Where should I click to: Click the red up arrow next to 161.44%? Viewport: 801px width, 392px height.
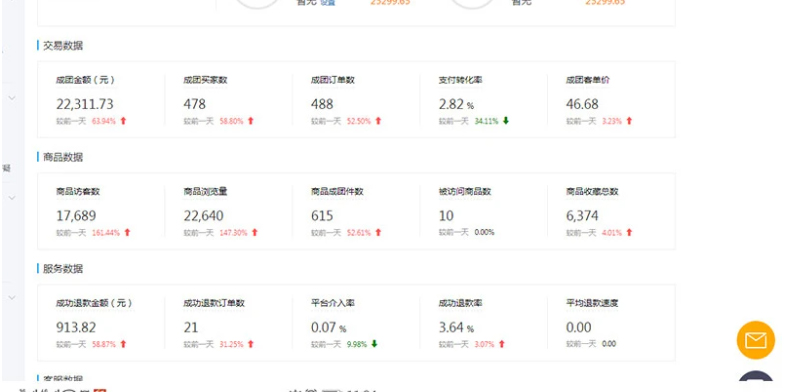[x=127, y=233]
